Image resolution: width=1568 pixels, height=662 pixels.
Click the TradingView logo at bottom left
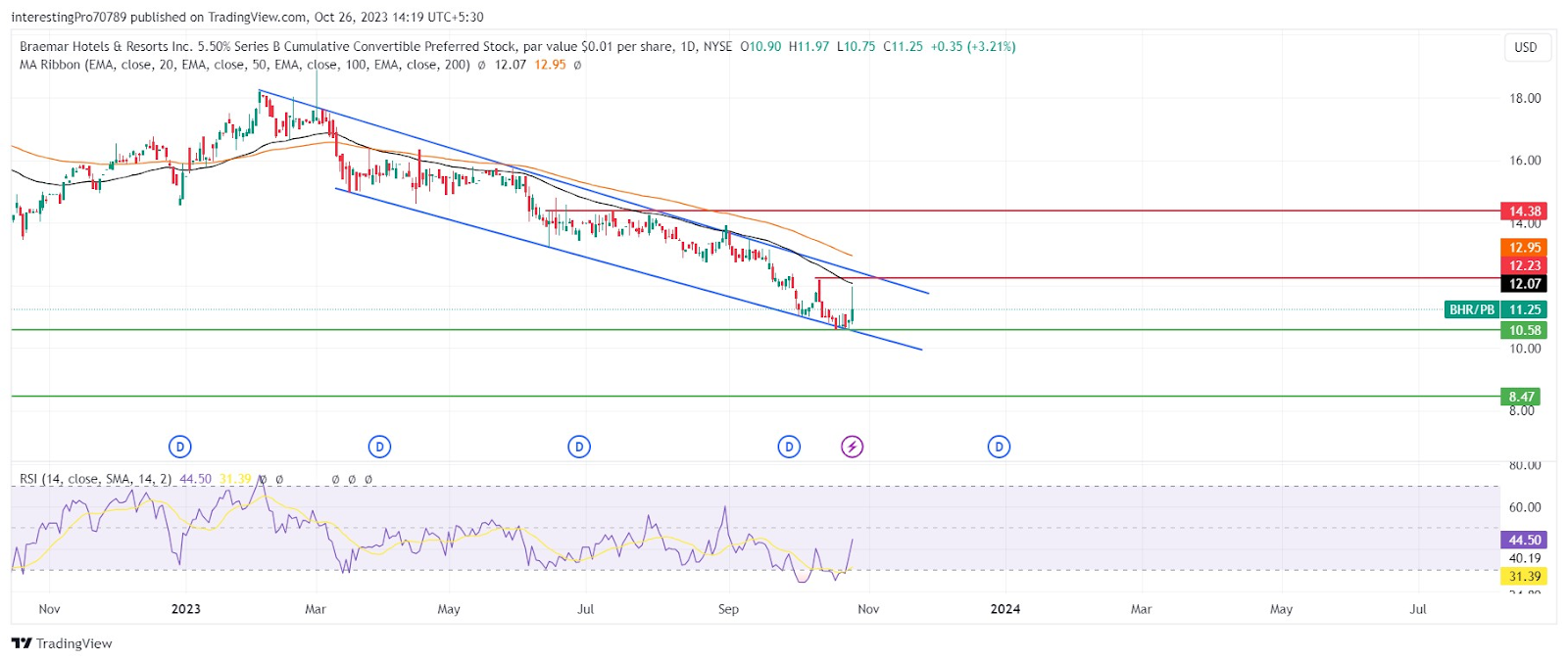[62, 643]
